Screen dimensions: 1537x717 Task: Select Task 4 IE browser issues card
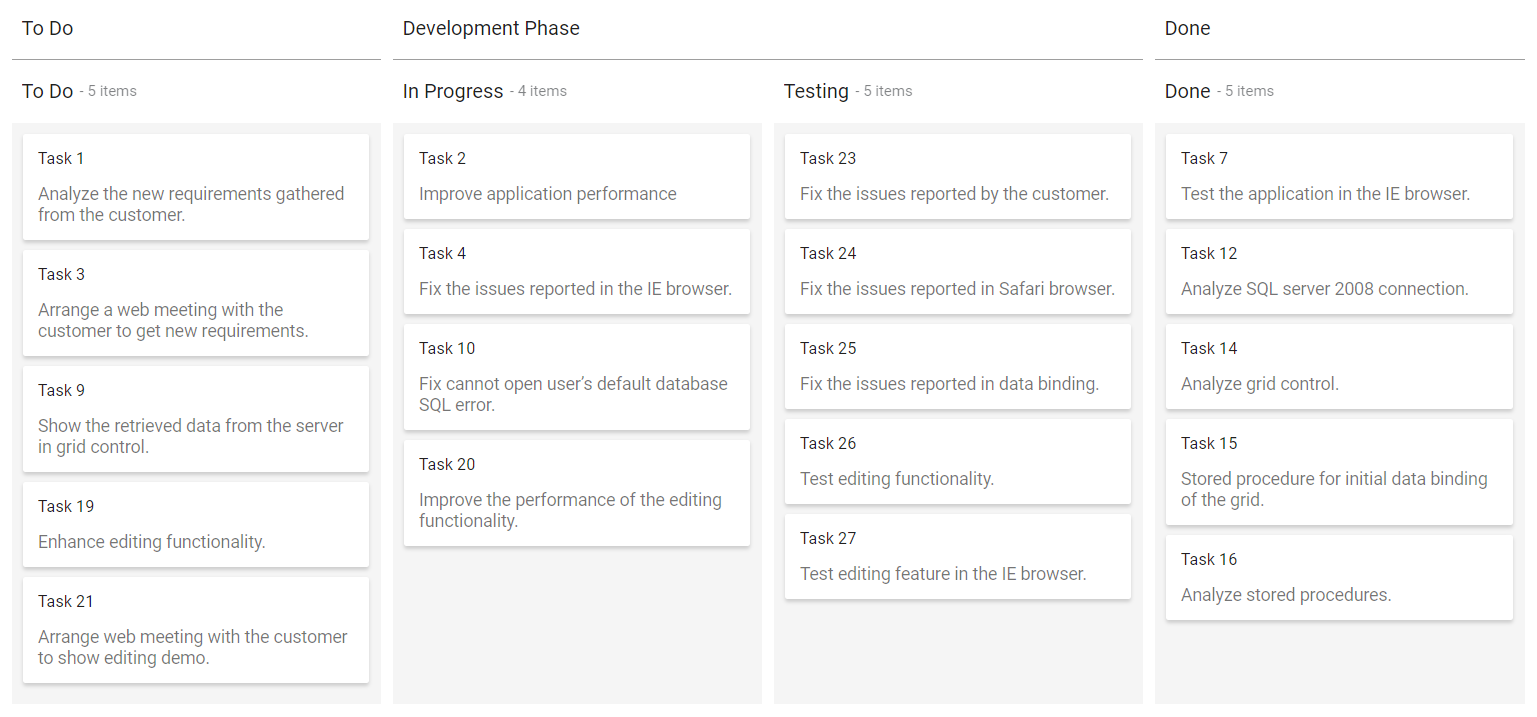pyautogui.click(x=577, y=271)
